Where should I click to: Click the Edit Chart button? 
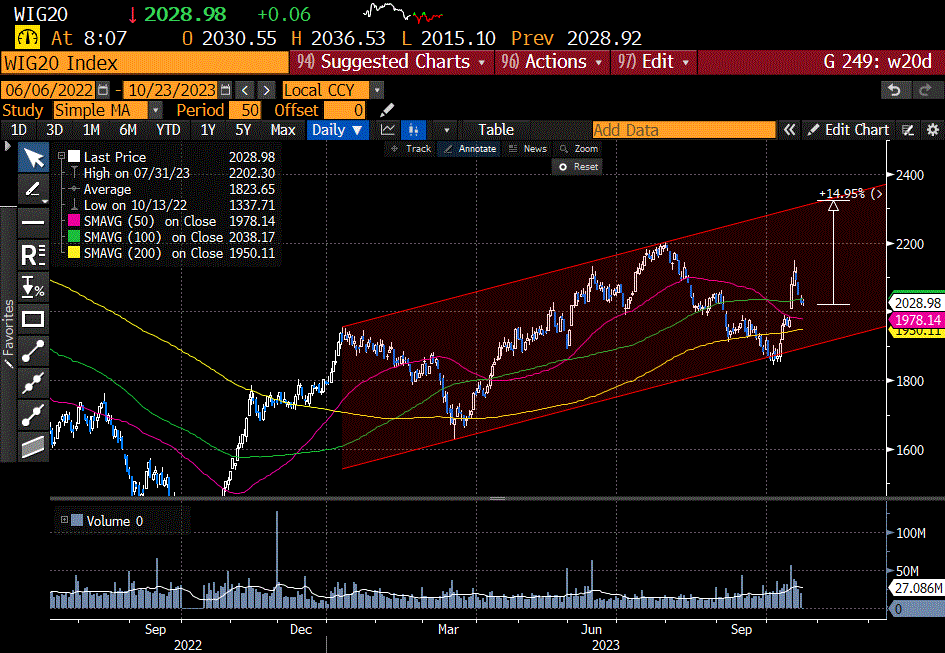tap(849, 130)
